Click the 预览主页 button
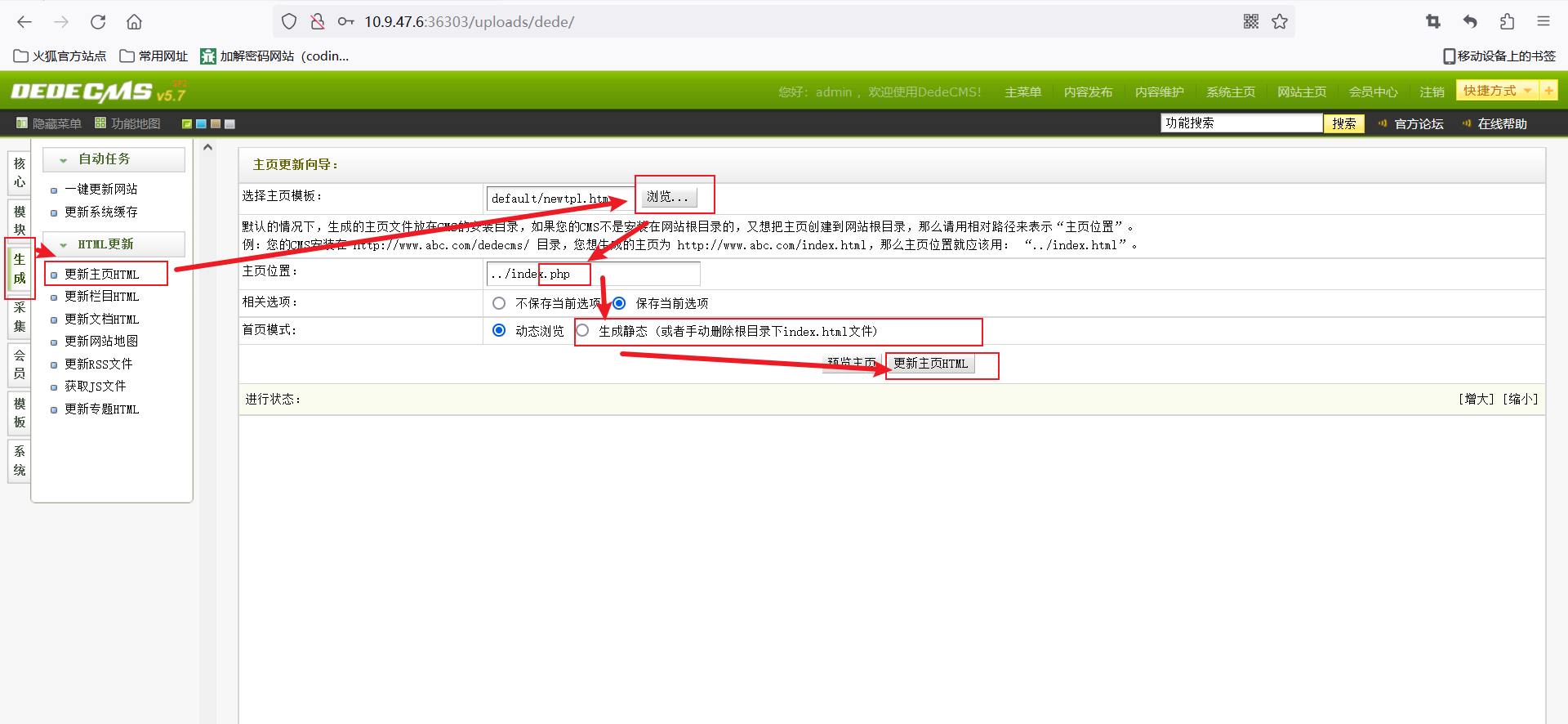1568x724 pixels. tap(852, 363)
